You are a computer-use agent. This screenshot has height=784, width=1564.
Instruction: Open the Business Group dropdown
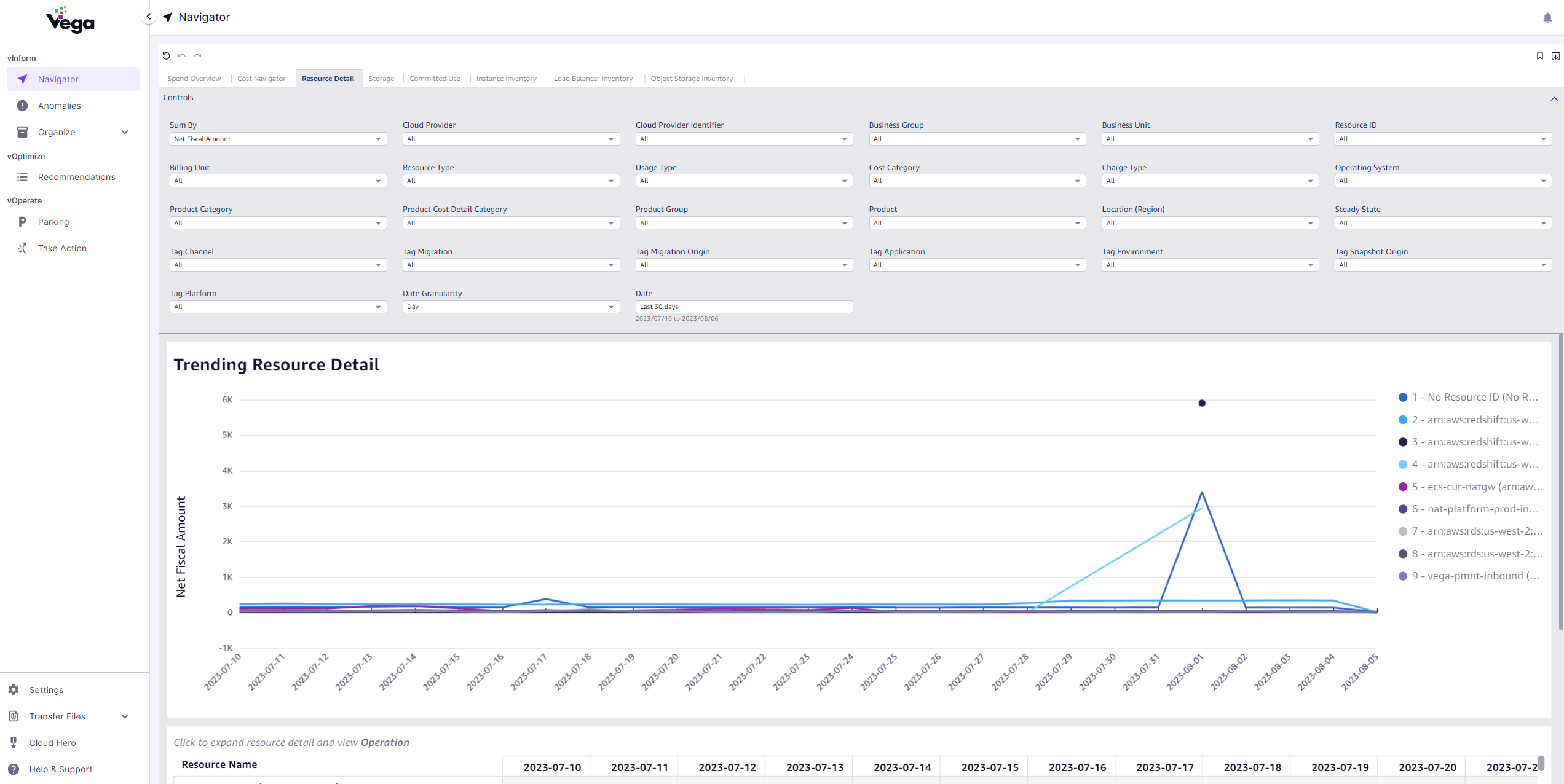(x=977, y=139)
